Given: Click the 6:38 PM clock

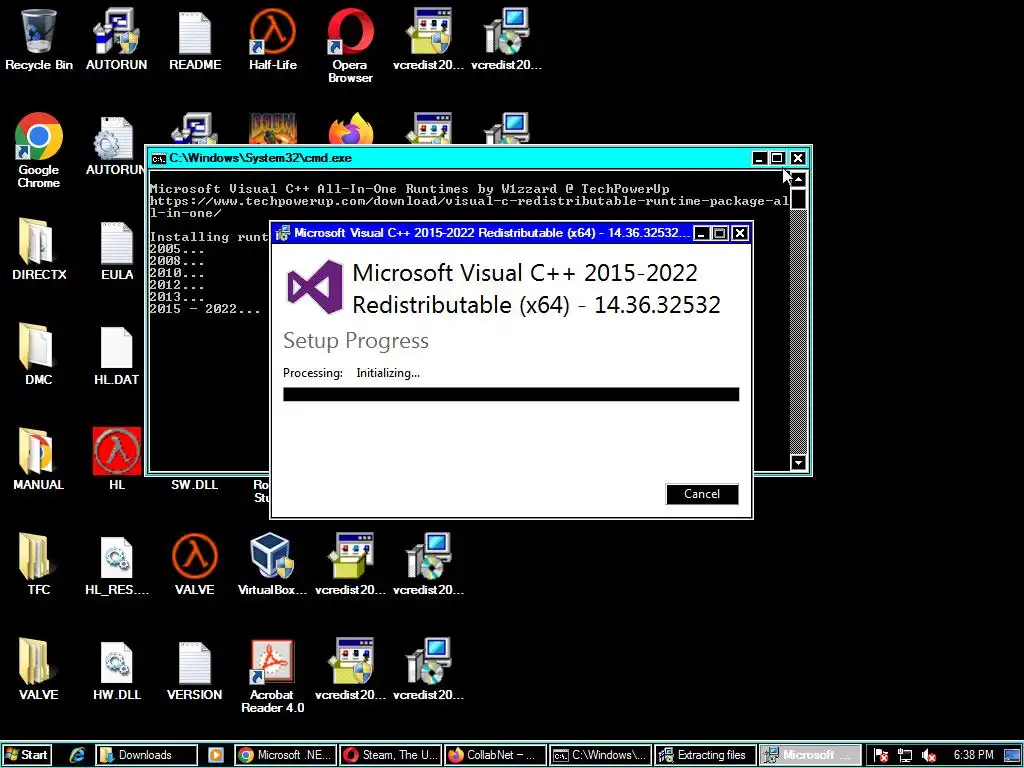Looking at the screenshot, I should click(973, 755).
